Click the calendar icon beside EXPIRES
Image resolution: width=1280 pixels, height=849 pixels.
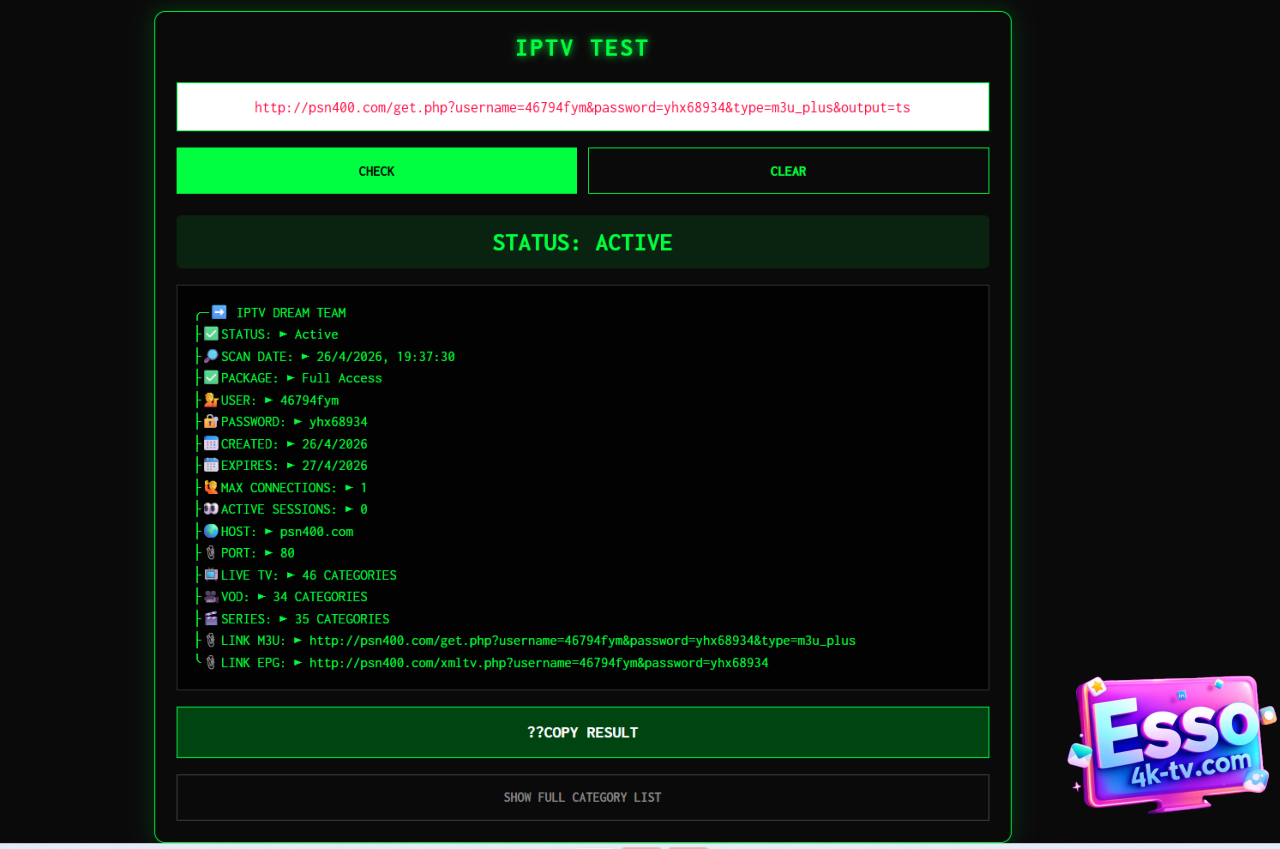coord(211,465)
